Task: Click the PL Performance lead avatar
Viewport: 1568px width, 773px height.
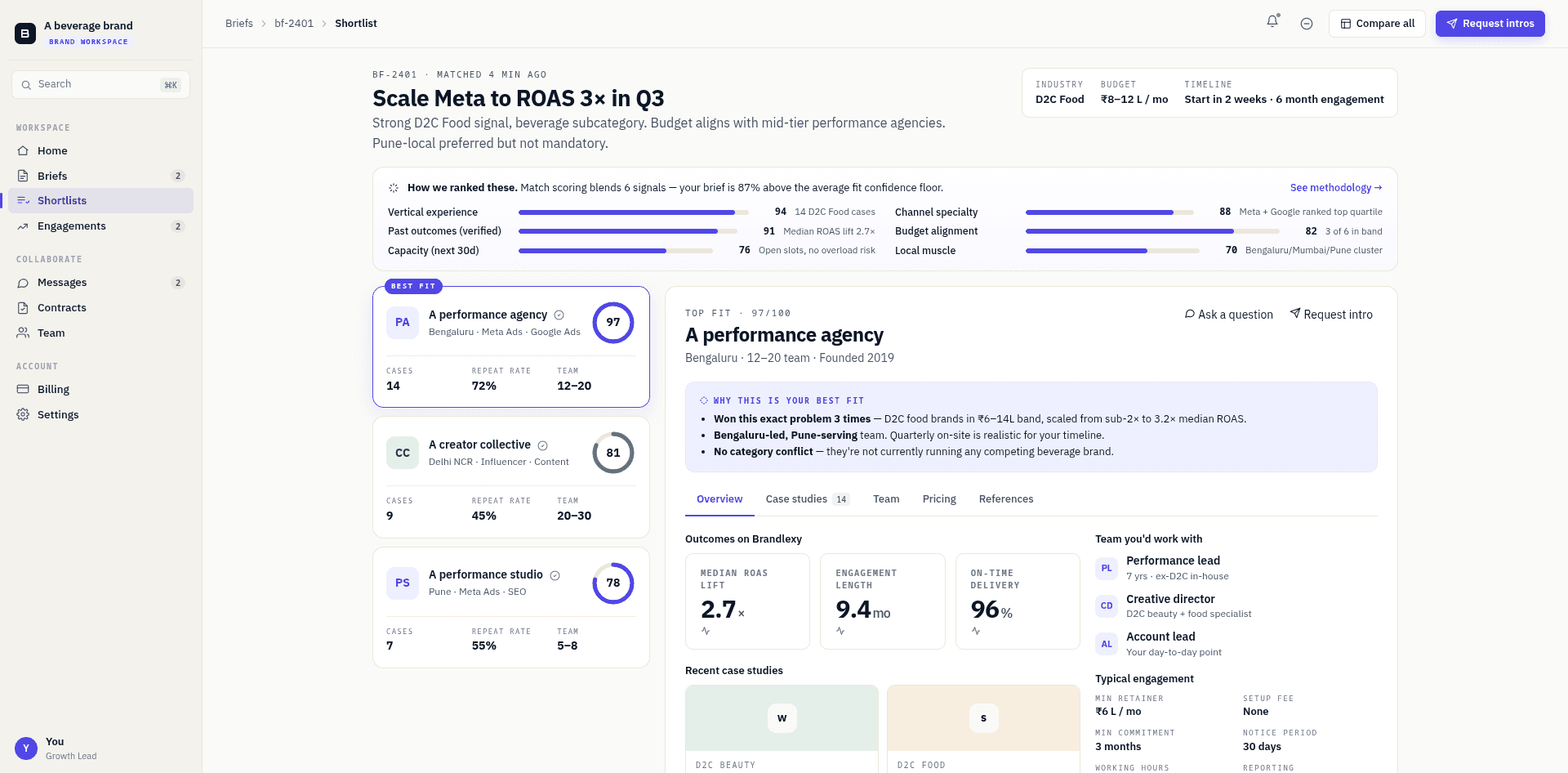Action: click(x=1107, y=568)
